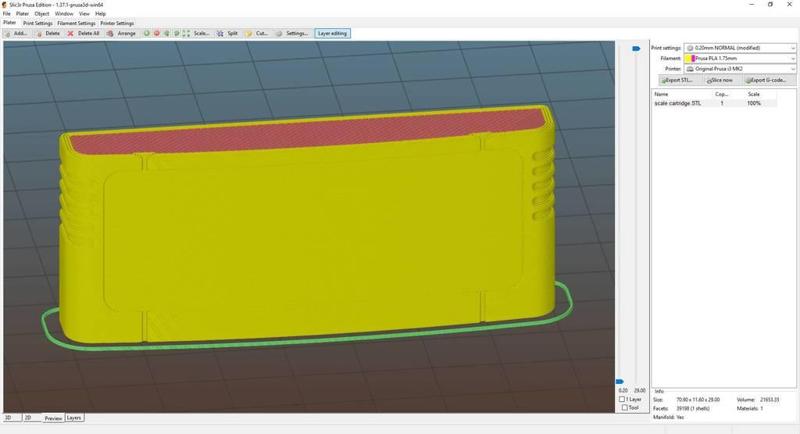Click the Add model toolbar icon

[17, 33]
